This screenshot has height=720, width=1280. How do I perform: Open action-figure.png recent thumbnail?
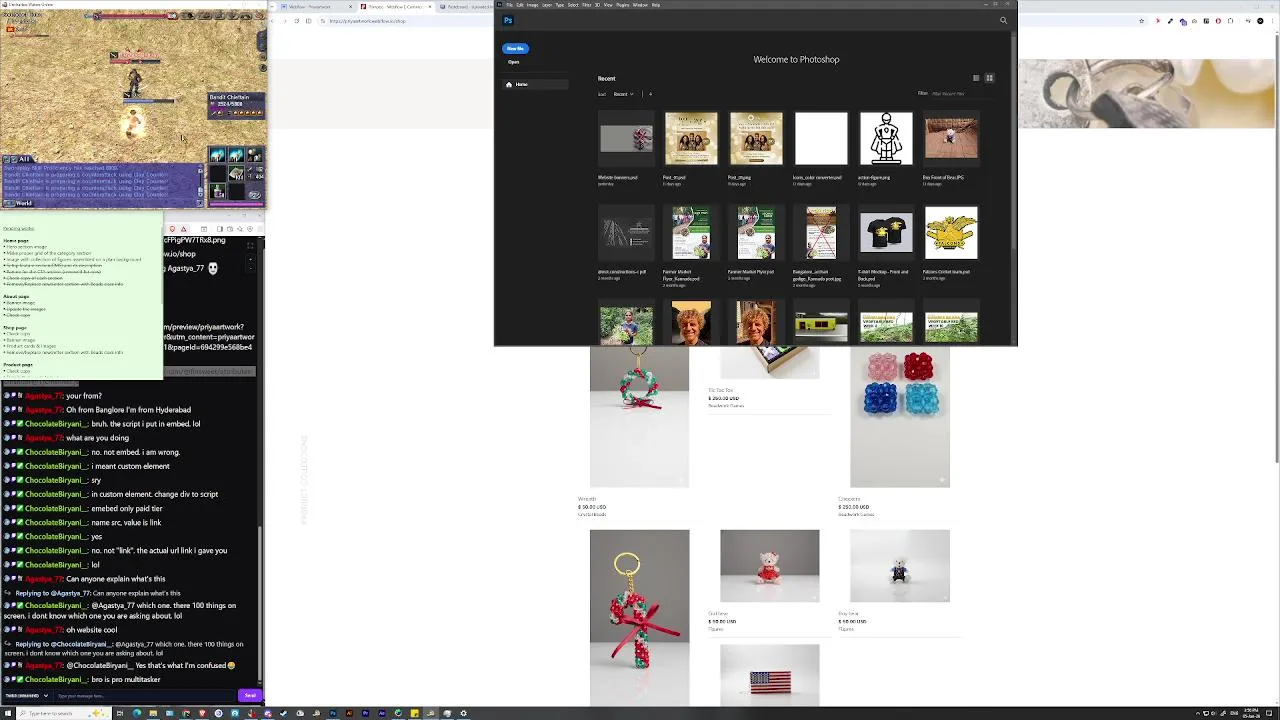pos(886,138)
